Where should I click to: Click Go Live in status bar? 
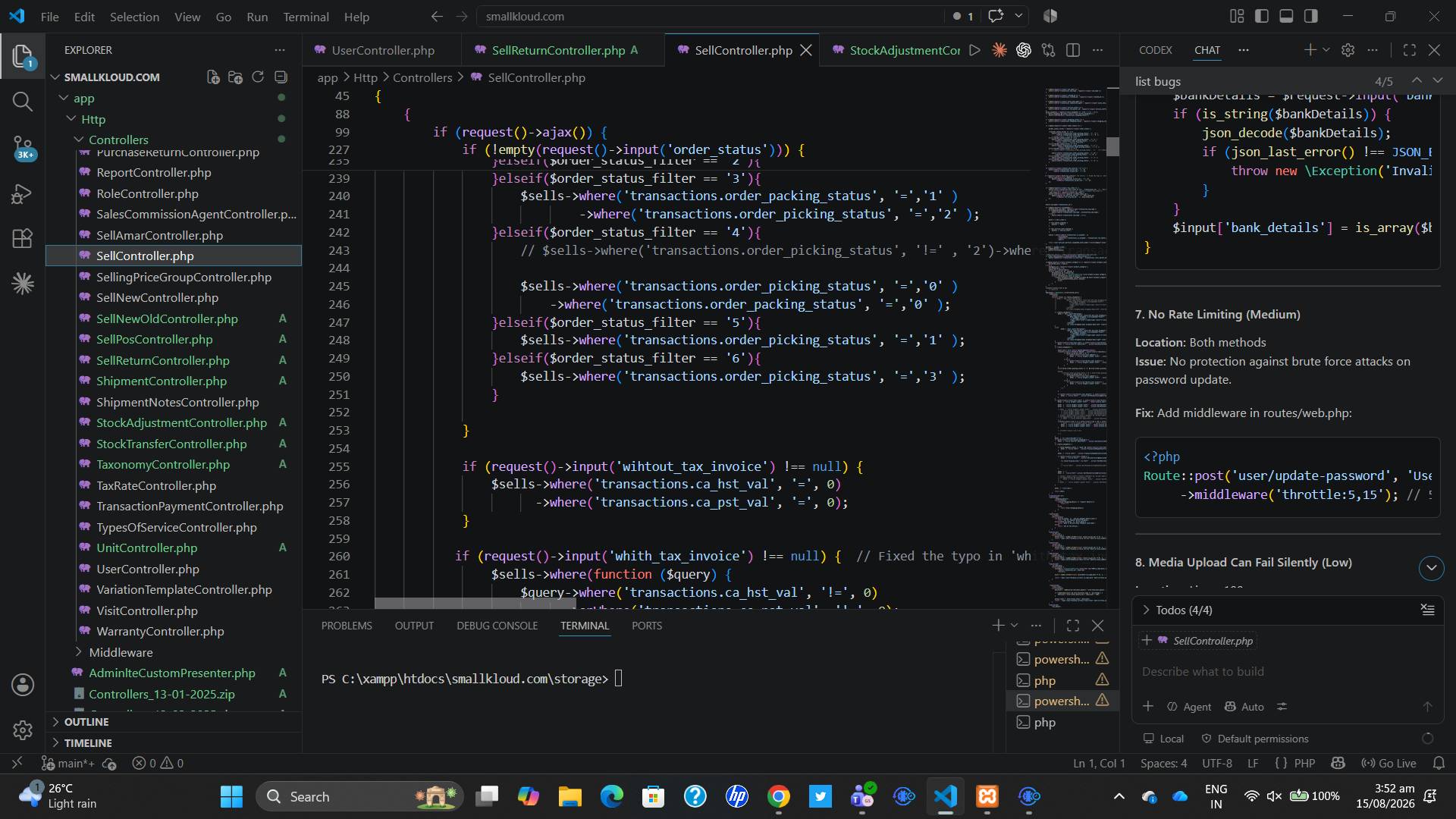tap(1389, 764)
